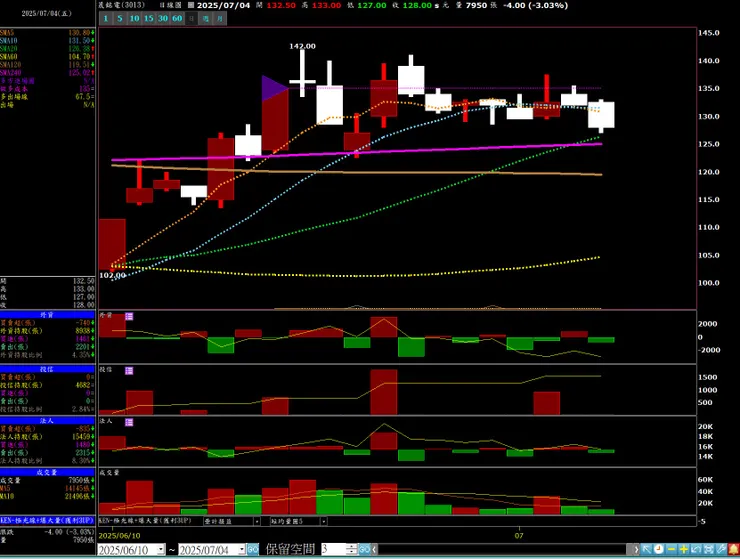Image resolution: width=740 pixels, height=559 pixels.
Task: Click the KEN-極光線+爆大量 label in bottom chart strip
Action: pyautogui.click(x=145, y=521)
